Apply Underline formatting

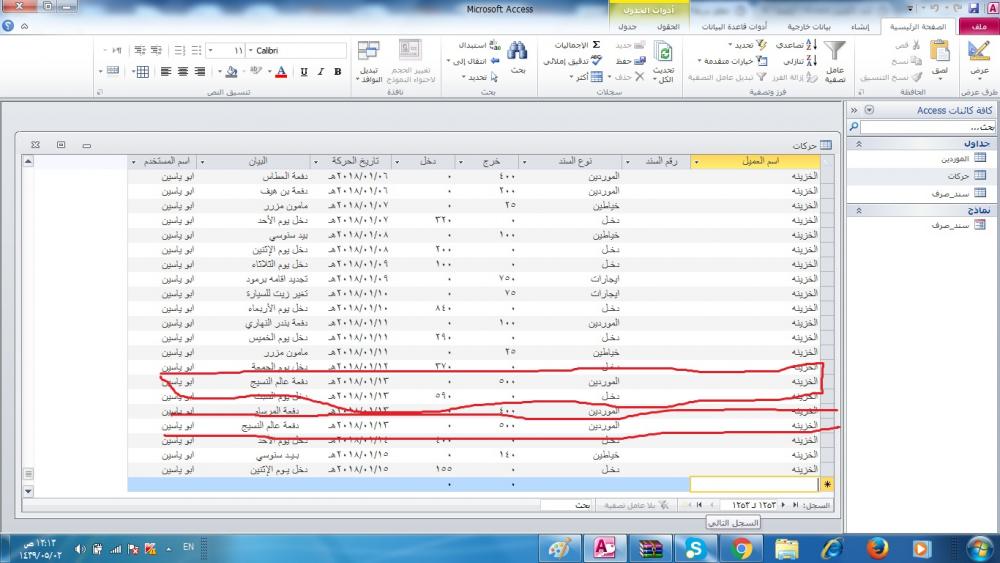click(x=304, y=71)
